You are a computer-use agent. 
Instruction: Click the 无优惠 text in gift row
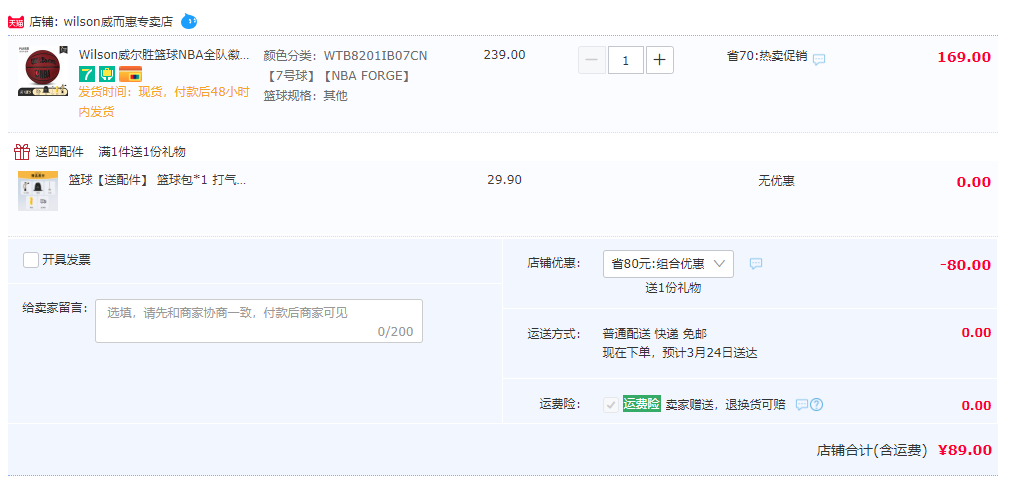777,181
